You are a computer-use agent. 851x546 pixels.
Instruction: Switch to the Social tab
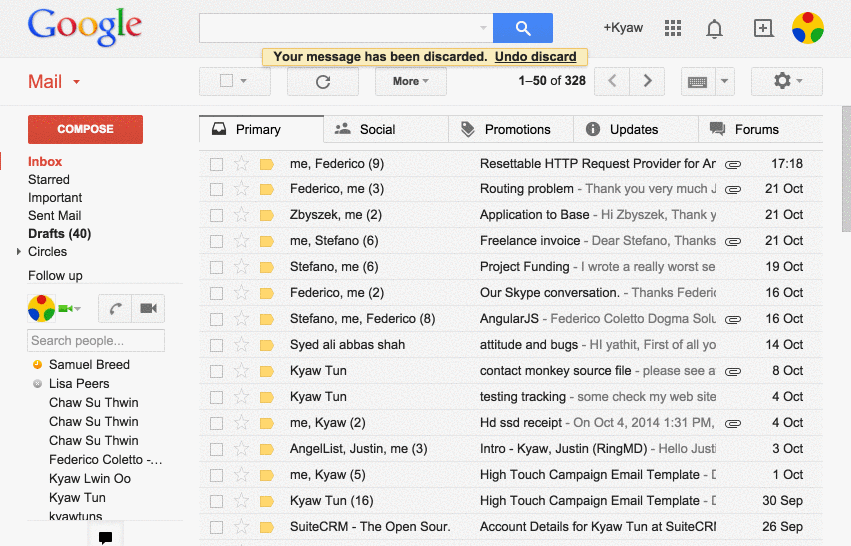point(386,129)
